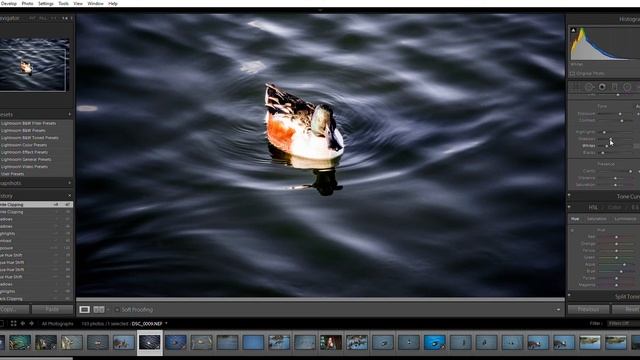The image size is (640, 360).
Task: Open the DSC_0009.NEF file name dropdown
Action: coord(166,324)
